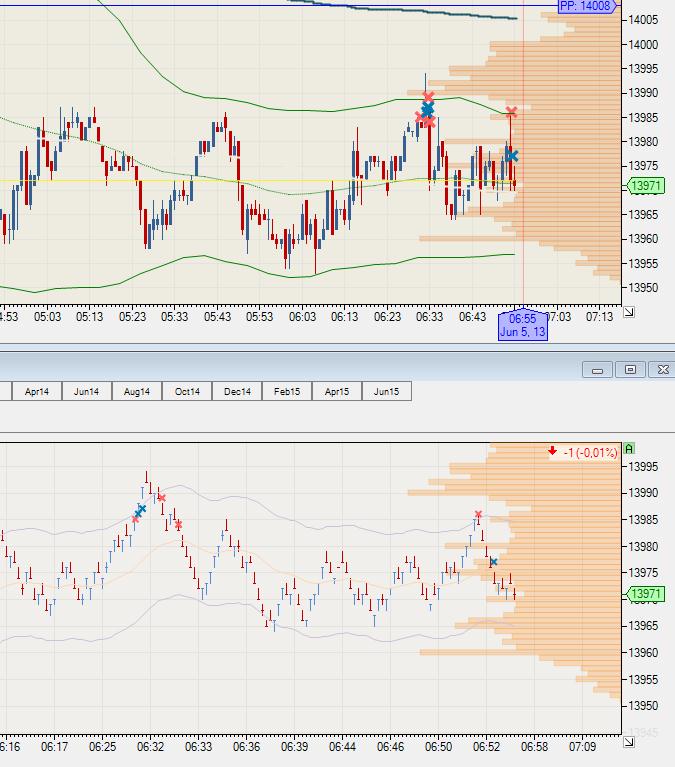Click red down-arrow change indicator
This screenshot has width=675, height=767.
(552, 451)
